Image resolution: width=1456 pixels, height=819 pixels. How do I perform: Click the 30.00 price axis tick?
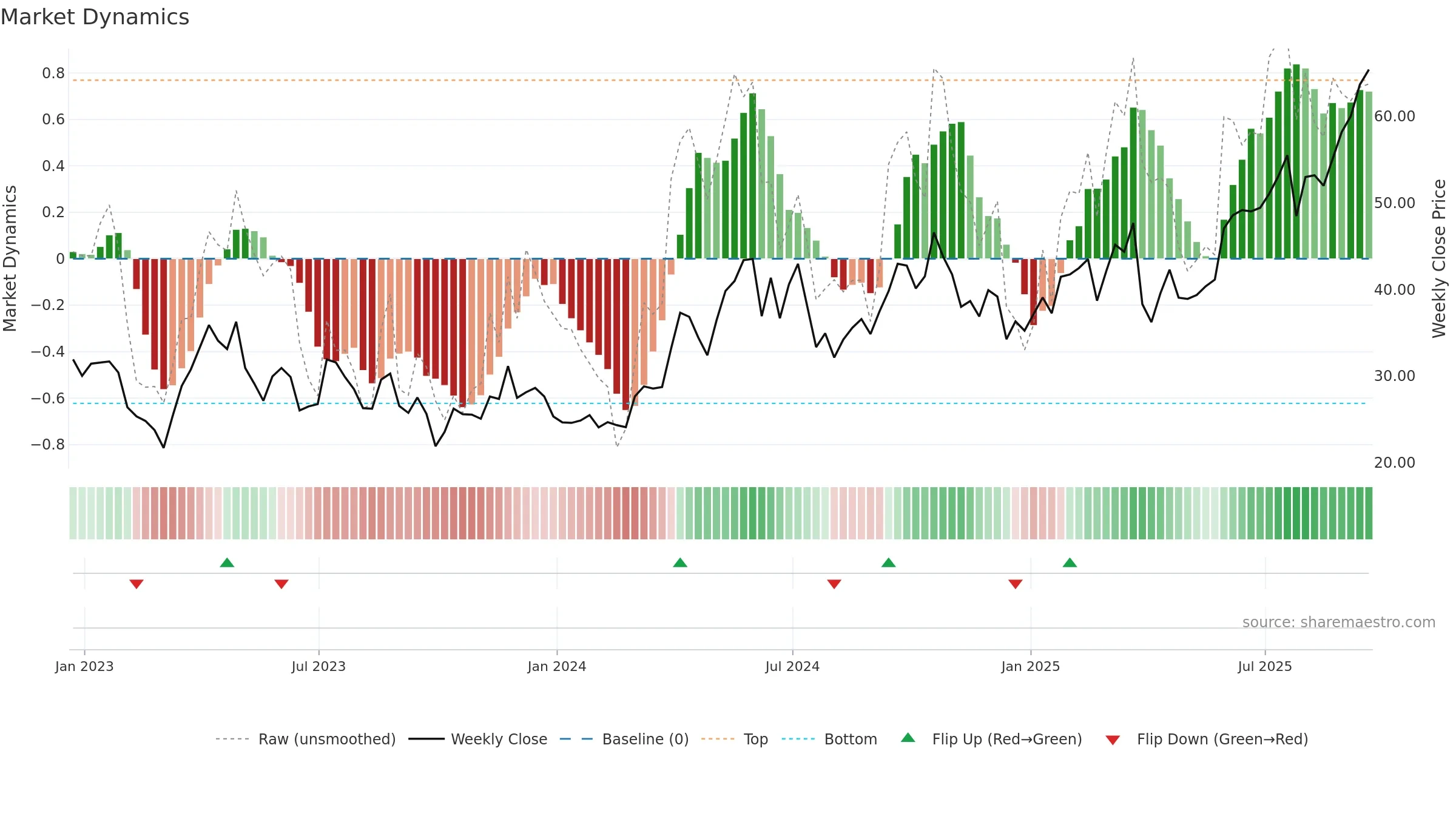[1395, 376]
